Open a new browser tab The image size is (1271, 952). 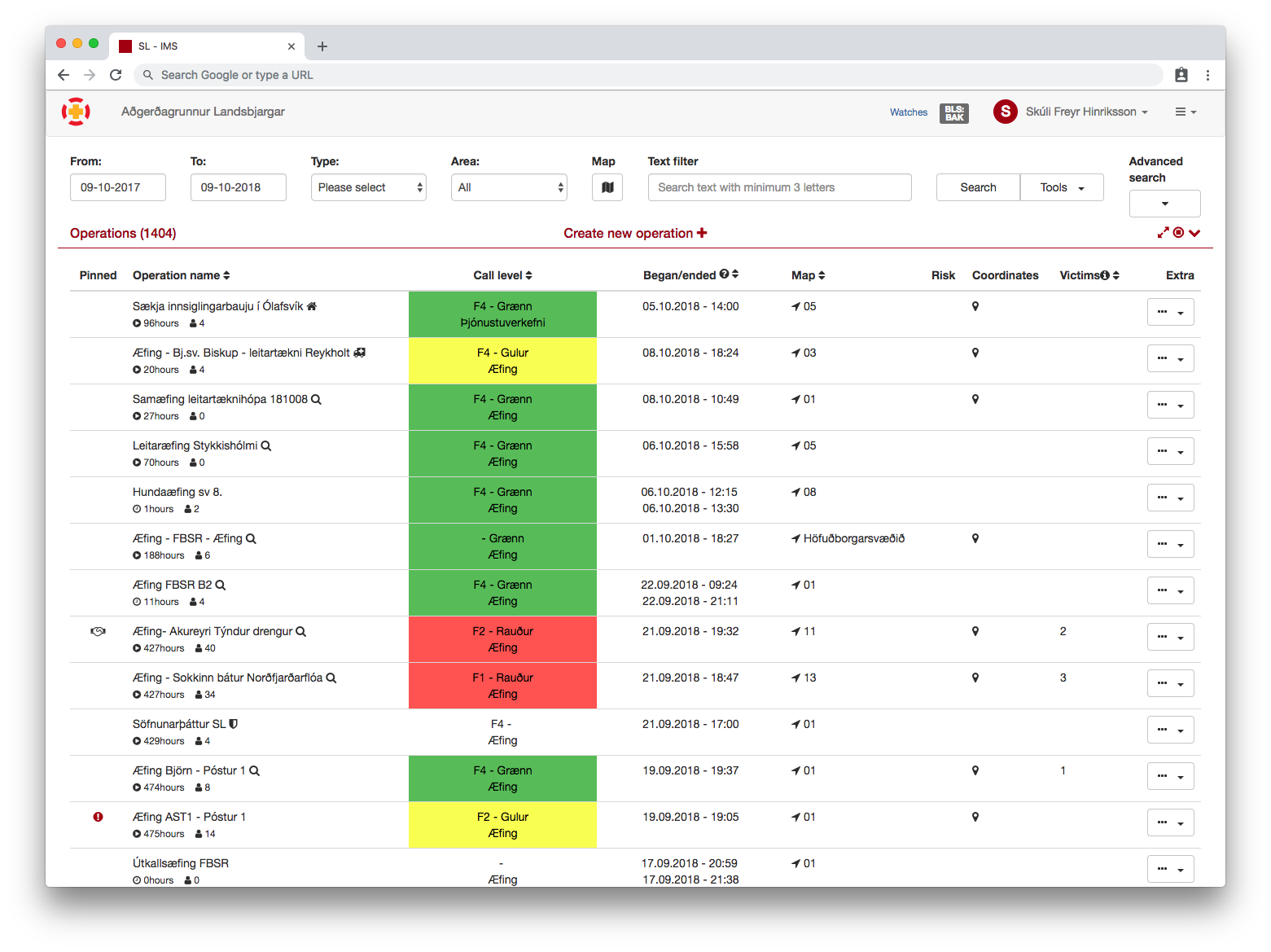322,46
